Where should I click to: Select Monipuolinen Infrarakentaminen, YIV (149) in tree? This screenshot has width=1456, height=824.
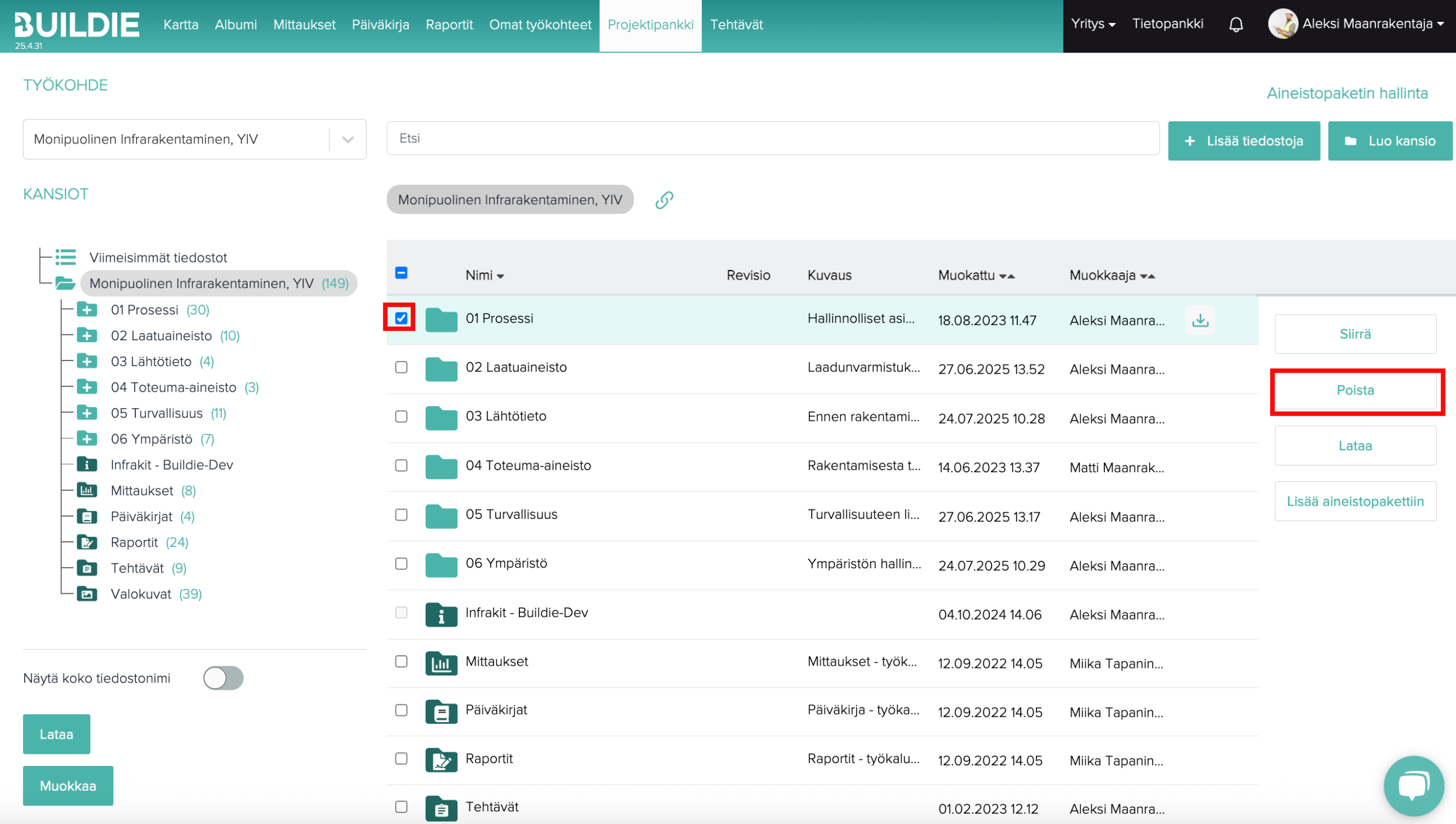click(219, 283)
